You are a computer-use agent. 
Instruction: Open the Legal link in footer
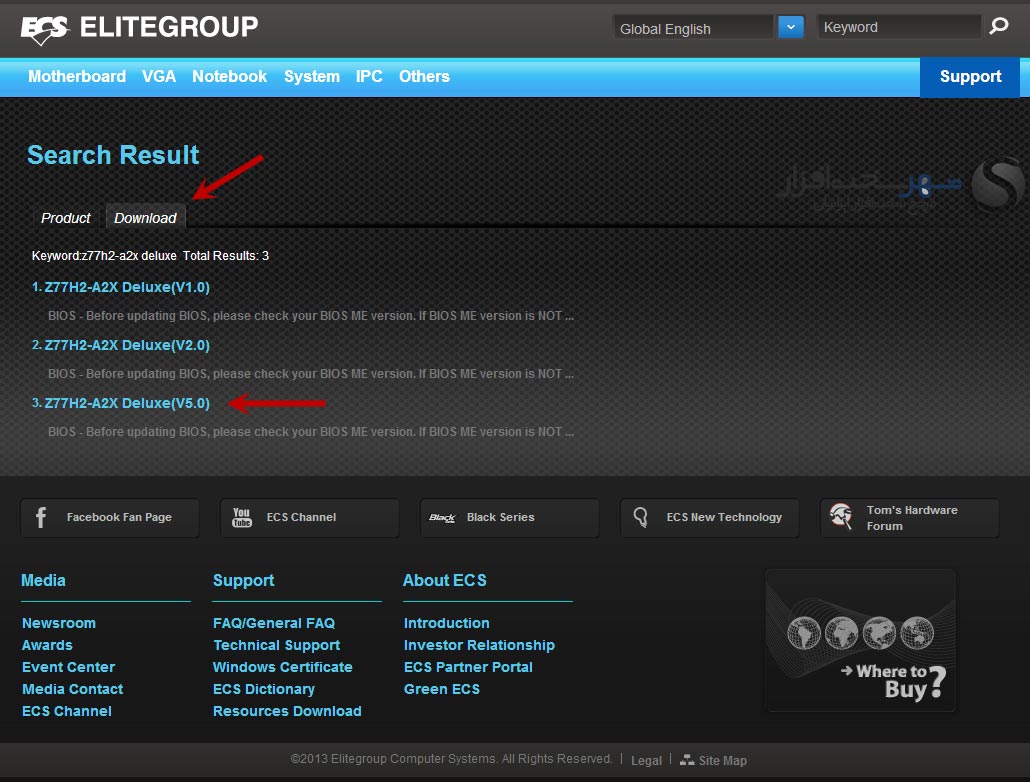tap(646, 760)
